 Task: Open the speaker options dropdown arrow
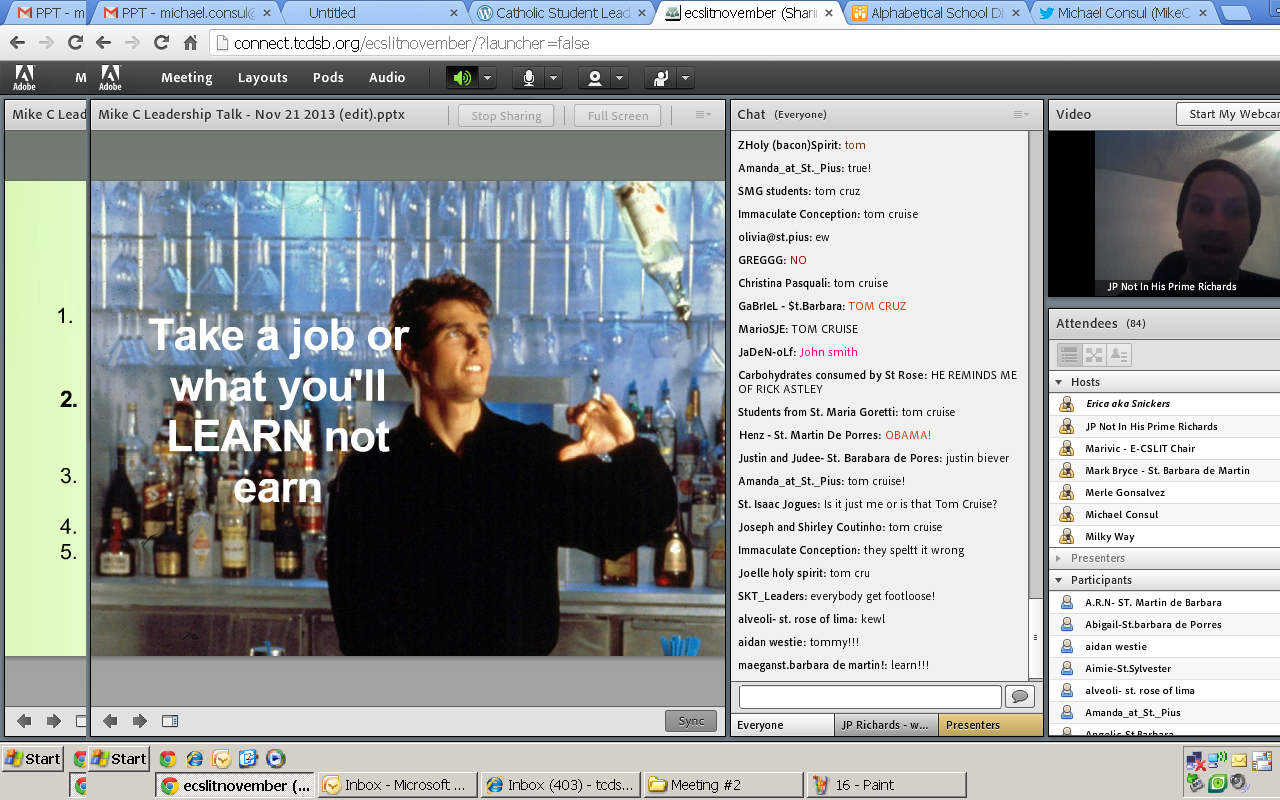[487, 78]
